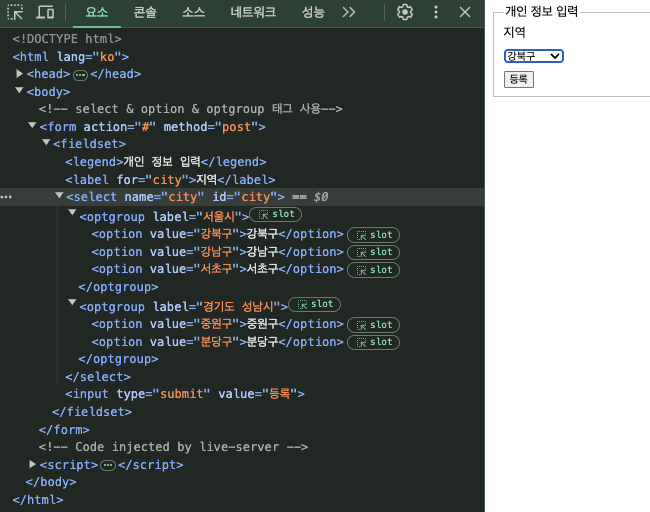650x512 pixels.
Task: Open DevTools settings gear
Action: (405, 12)
